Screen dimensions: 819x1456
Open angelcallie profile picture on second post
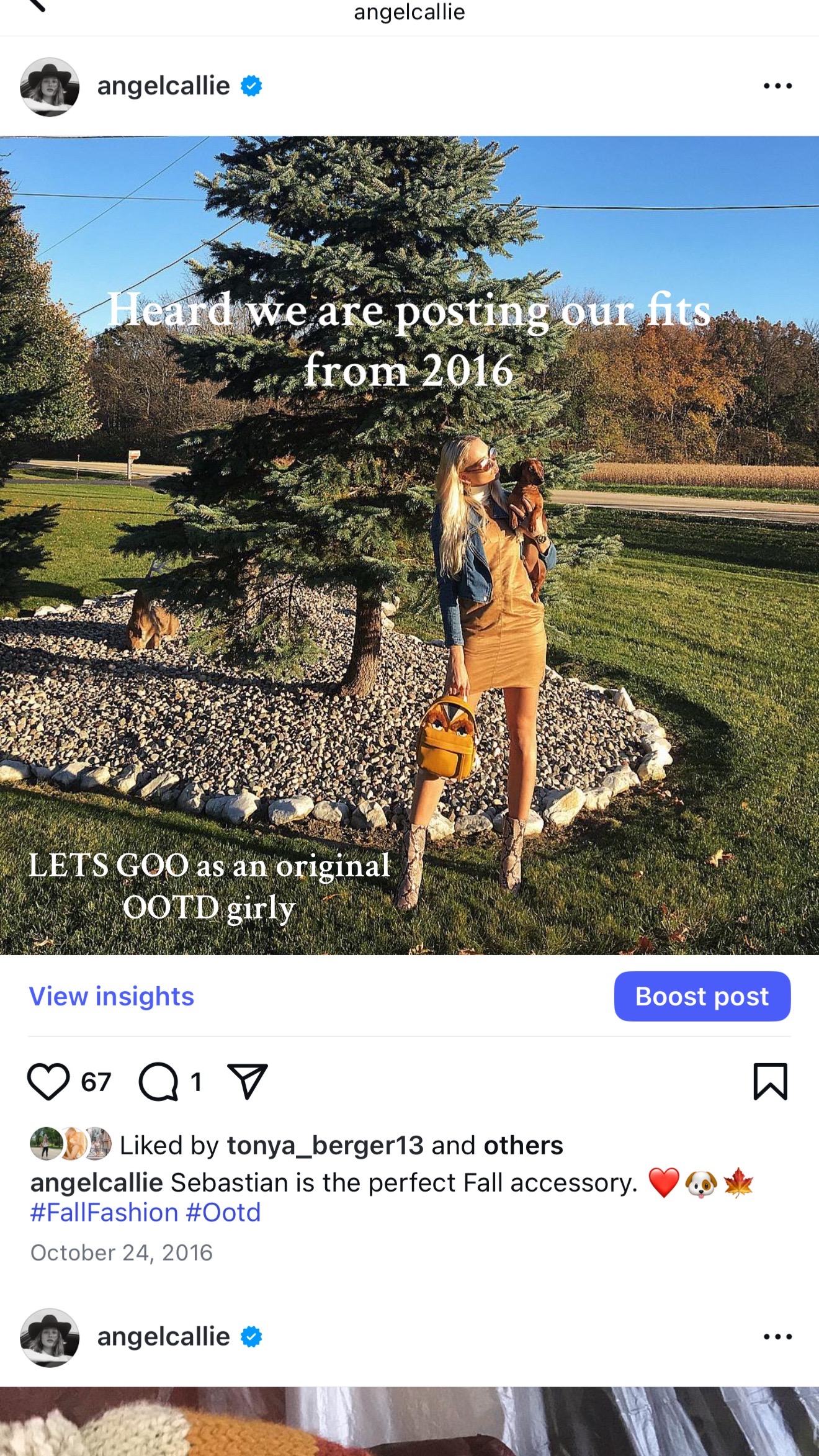click(50, 1337)
